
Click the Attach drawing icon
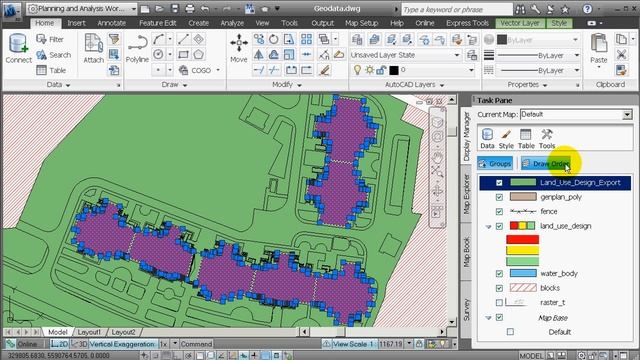(x=93, y=48)
